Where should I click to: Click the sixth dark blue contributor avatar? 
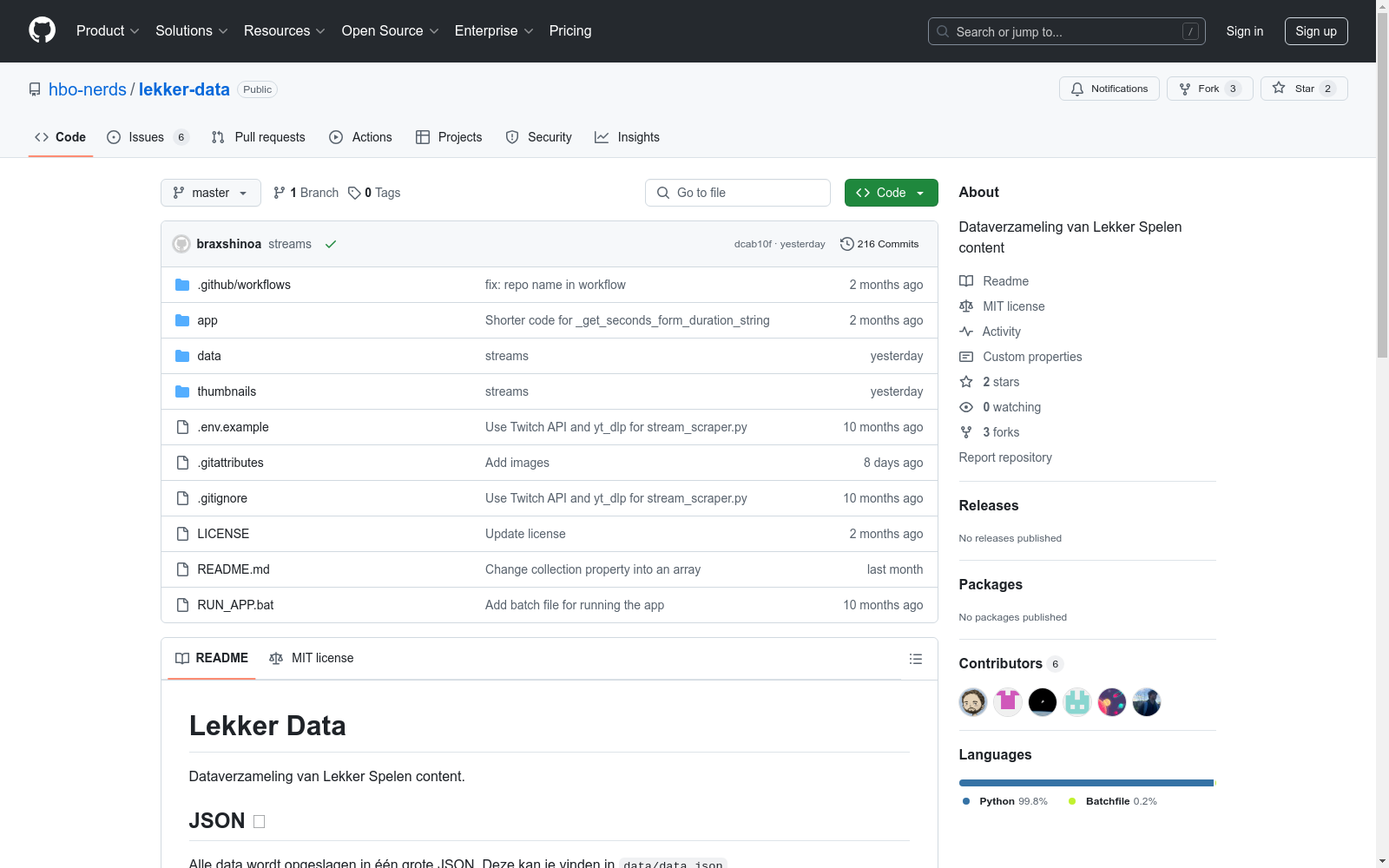point(1147,702)
